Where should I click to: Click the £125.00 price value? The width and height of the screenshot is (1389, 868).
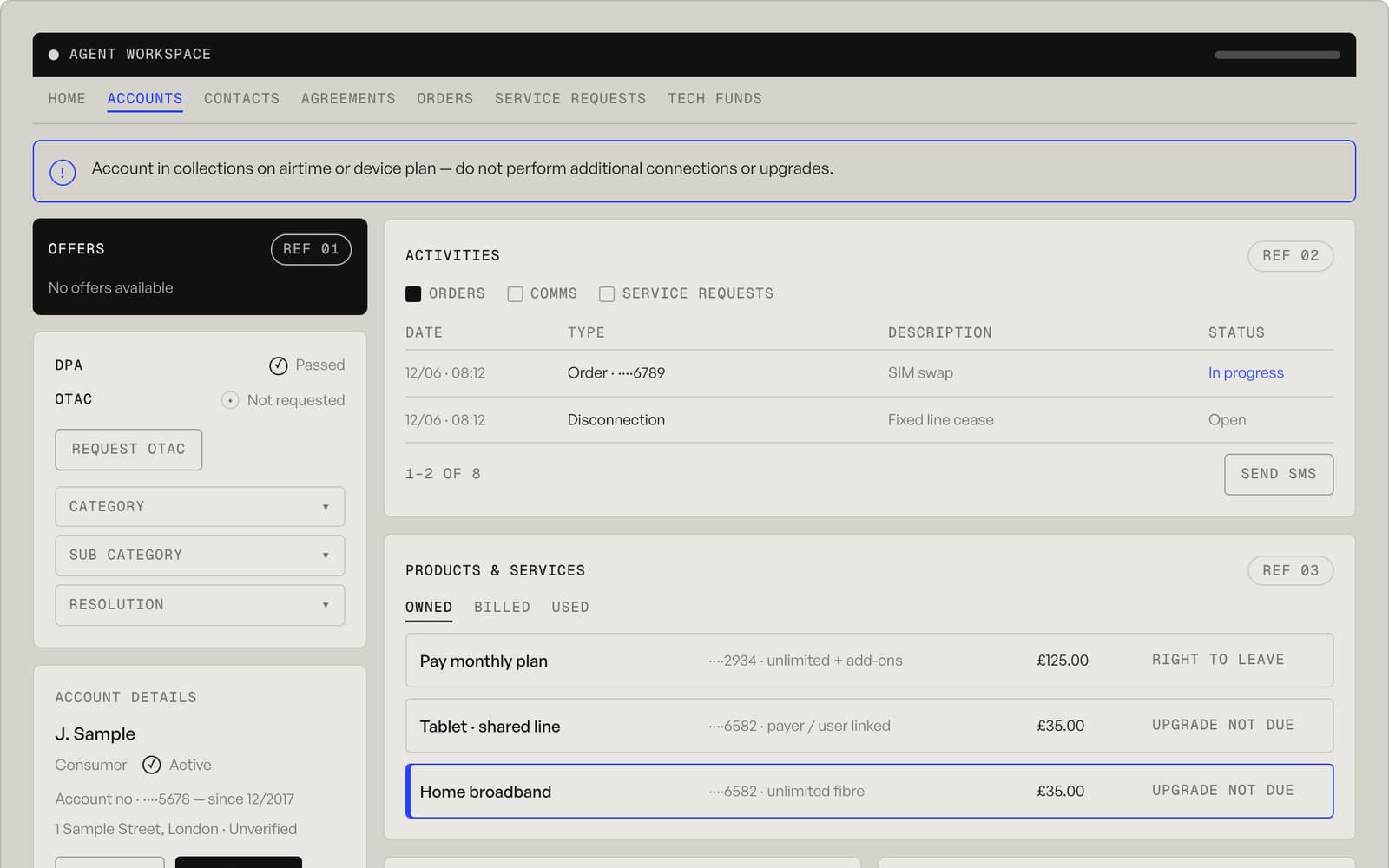tap(1063, 661)
